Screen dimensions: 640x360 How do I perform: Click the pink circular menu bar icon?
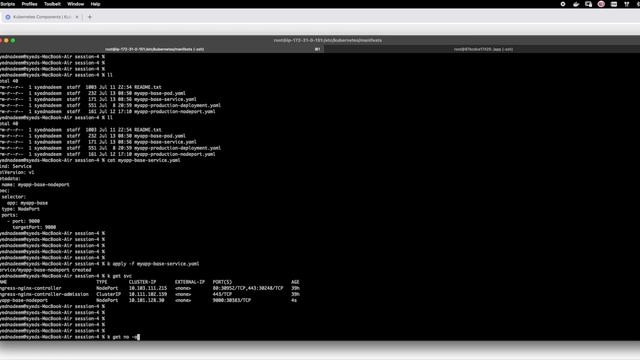601,4
